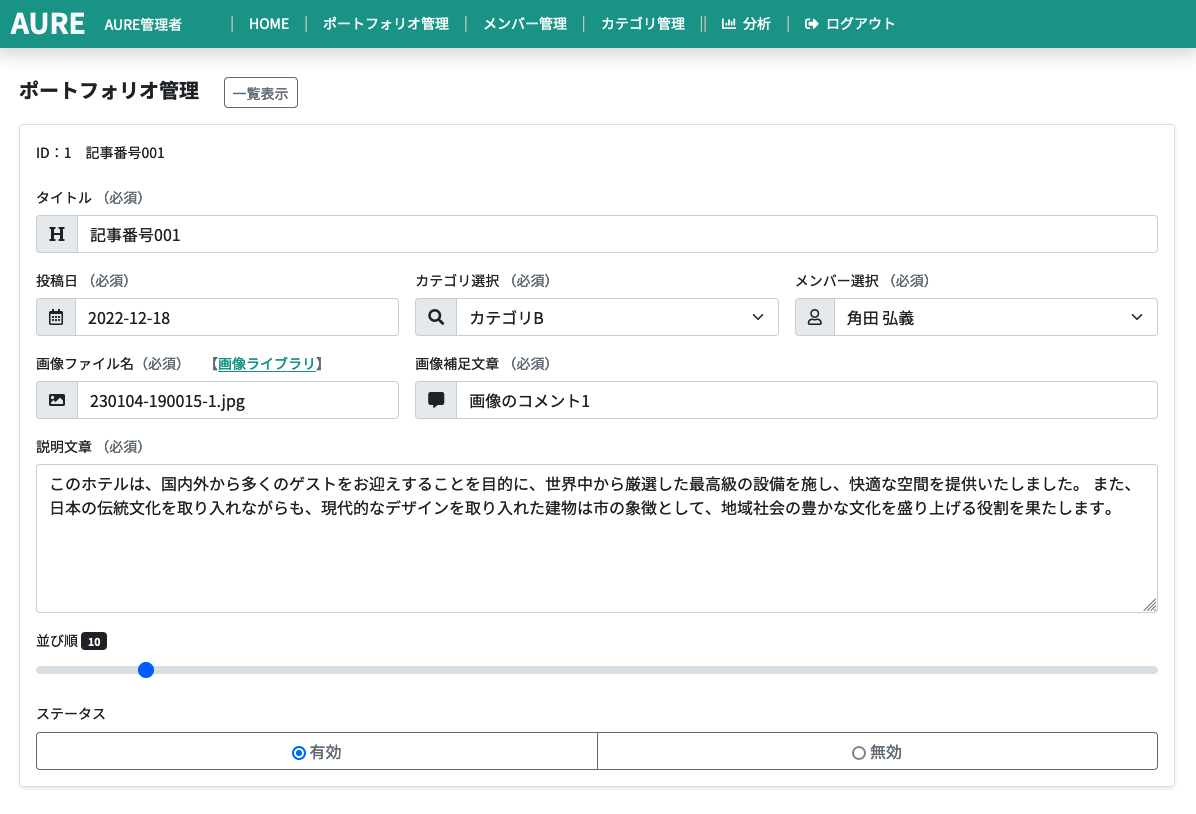1196x814 pixels.
Task: Click the magnifier icon beside category select
Action: (x=436, y=317)
